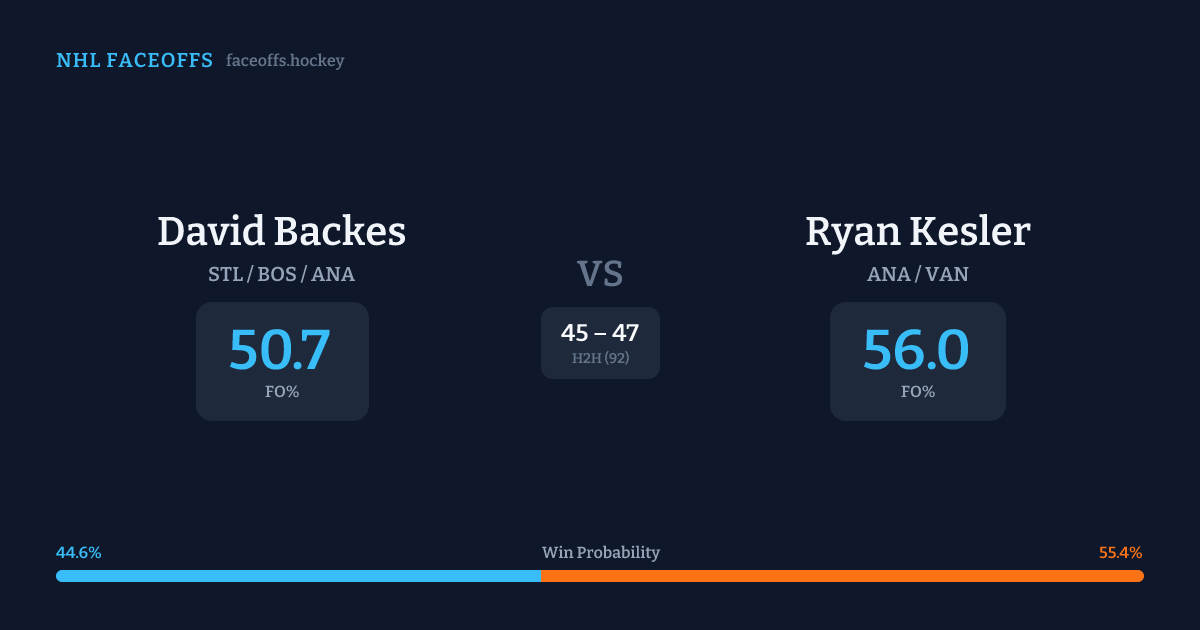This screenshot has width=1200, height=630.
Task: Click the orange segment of probability bar
Action: point(842,576)
